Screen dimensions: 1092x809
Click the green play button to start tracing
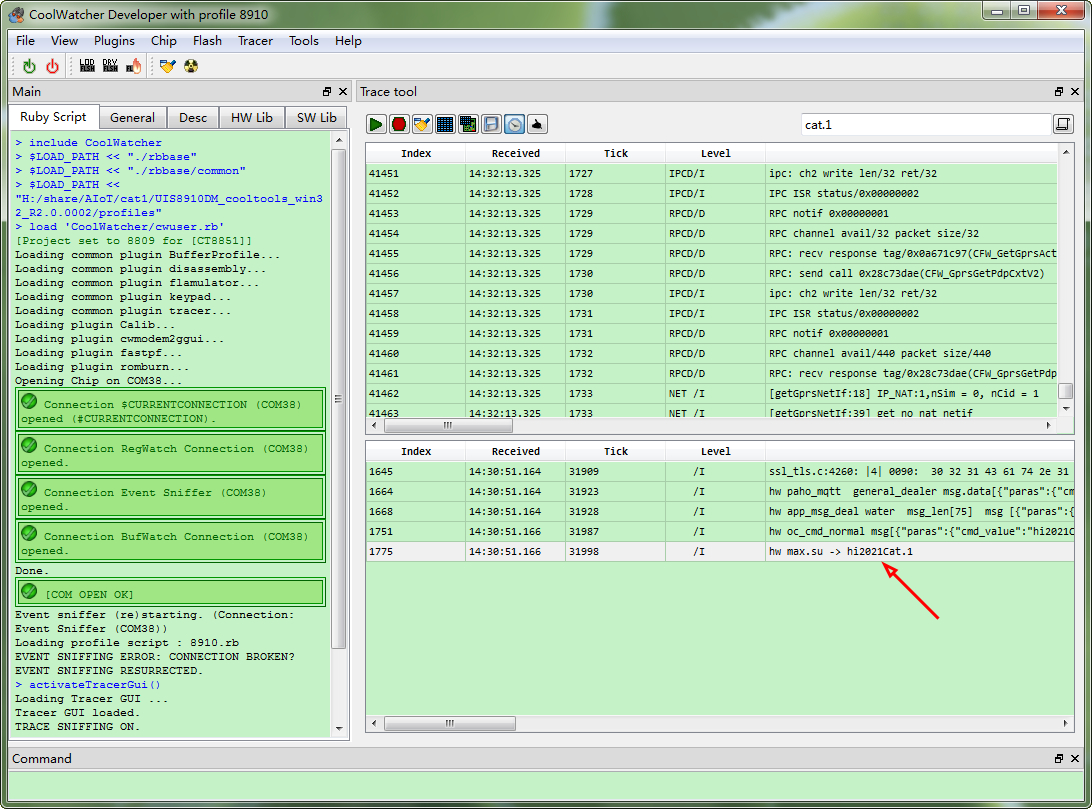(376, 124)
